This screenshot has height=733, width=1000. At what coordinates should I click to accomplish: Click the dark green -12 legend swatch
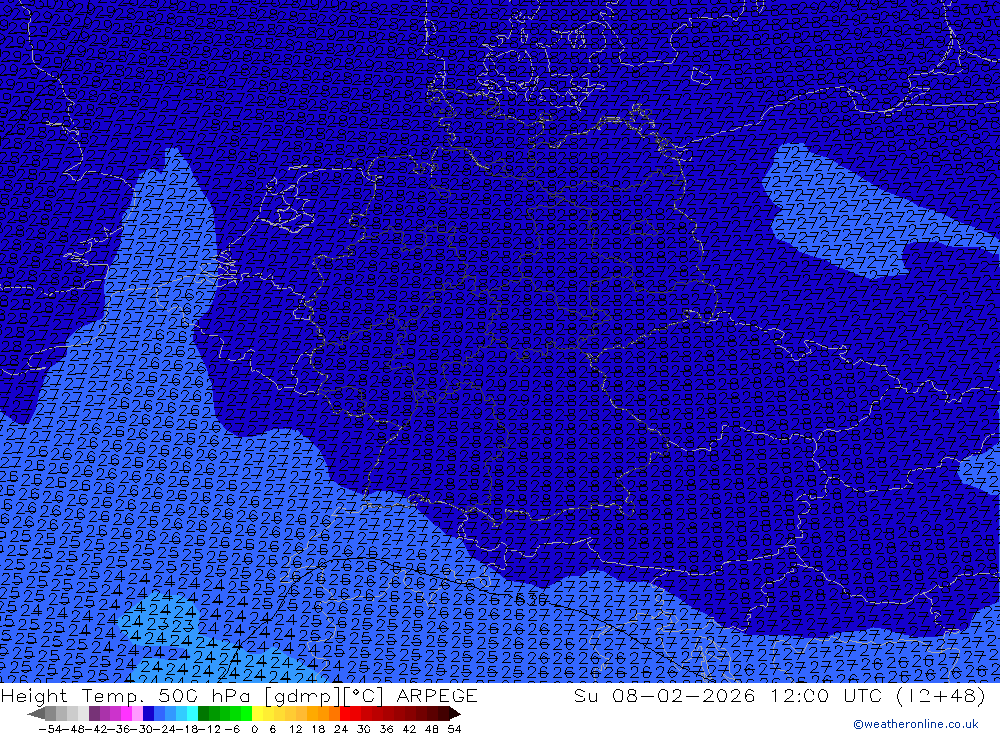click(x=203, y=714)
